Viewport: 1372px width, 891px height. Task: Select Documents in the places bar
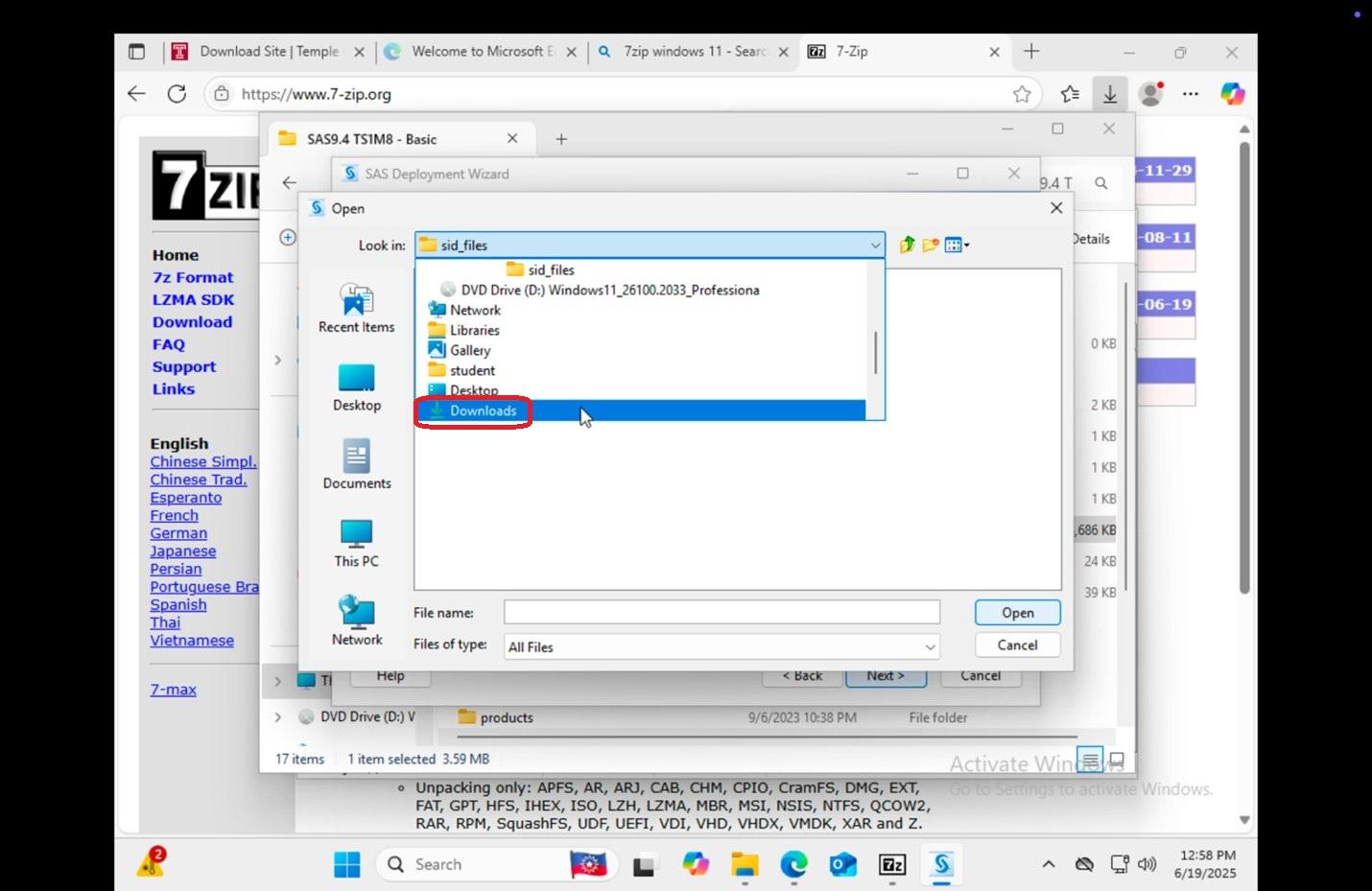357,465
